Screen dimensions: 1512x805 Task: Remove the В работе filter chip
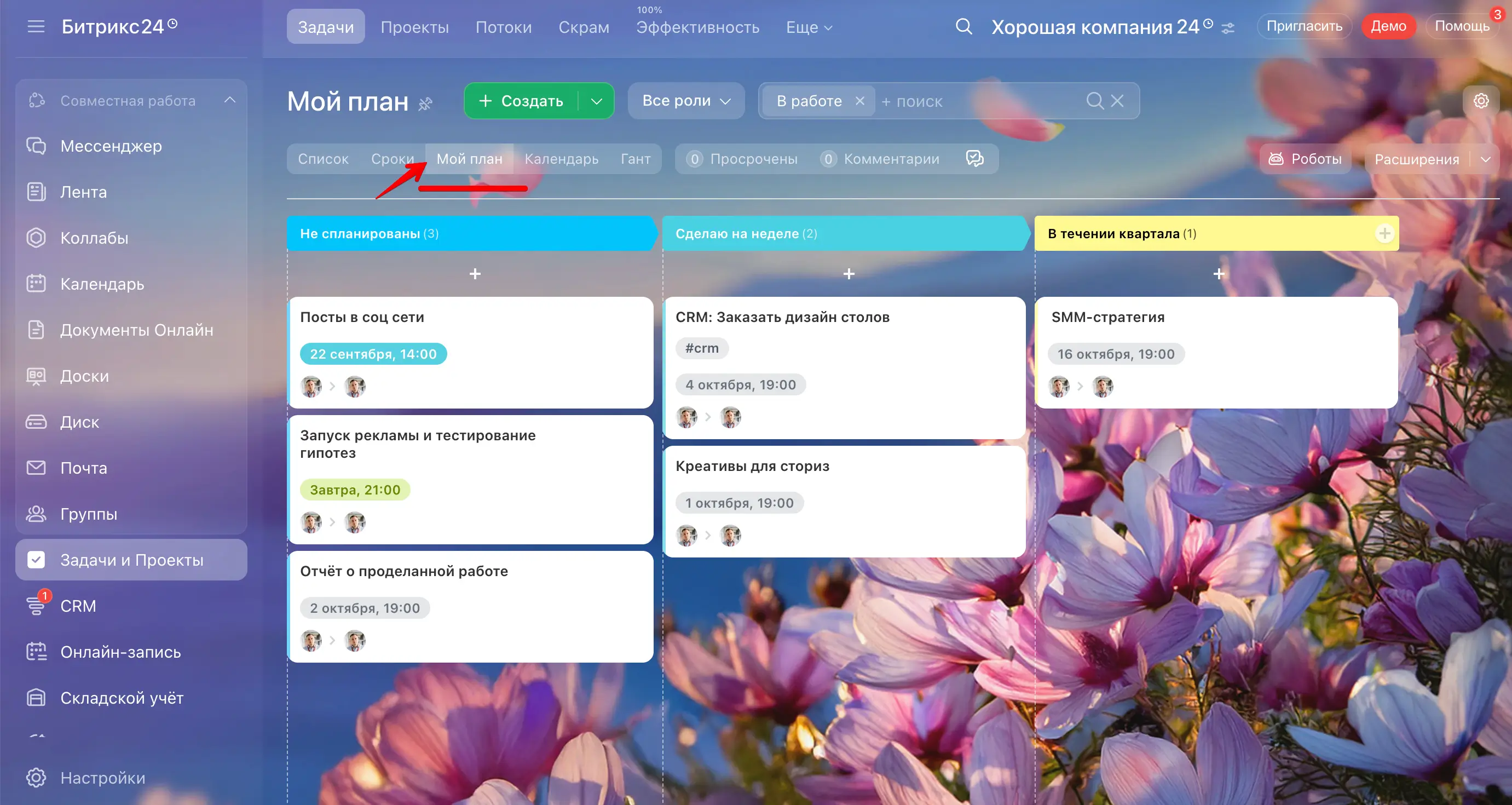(x=859, y=101)
